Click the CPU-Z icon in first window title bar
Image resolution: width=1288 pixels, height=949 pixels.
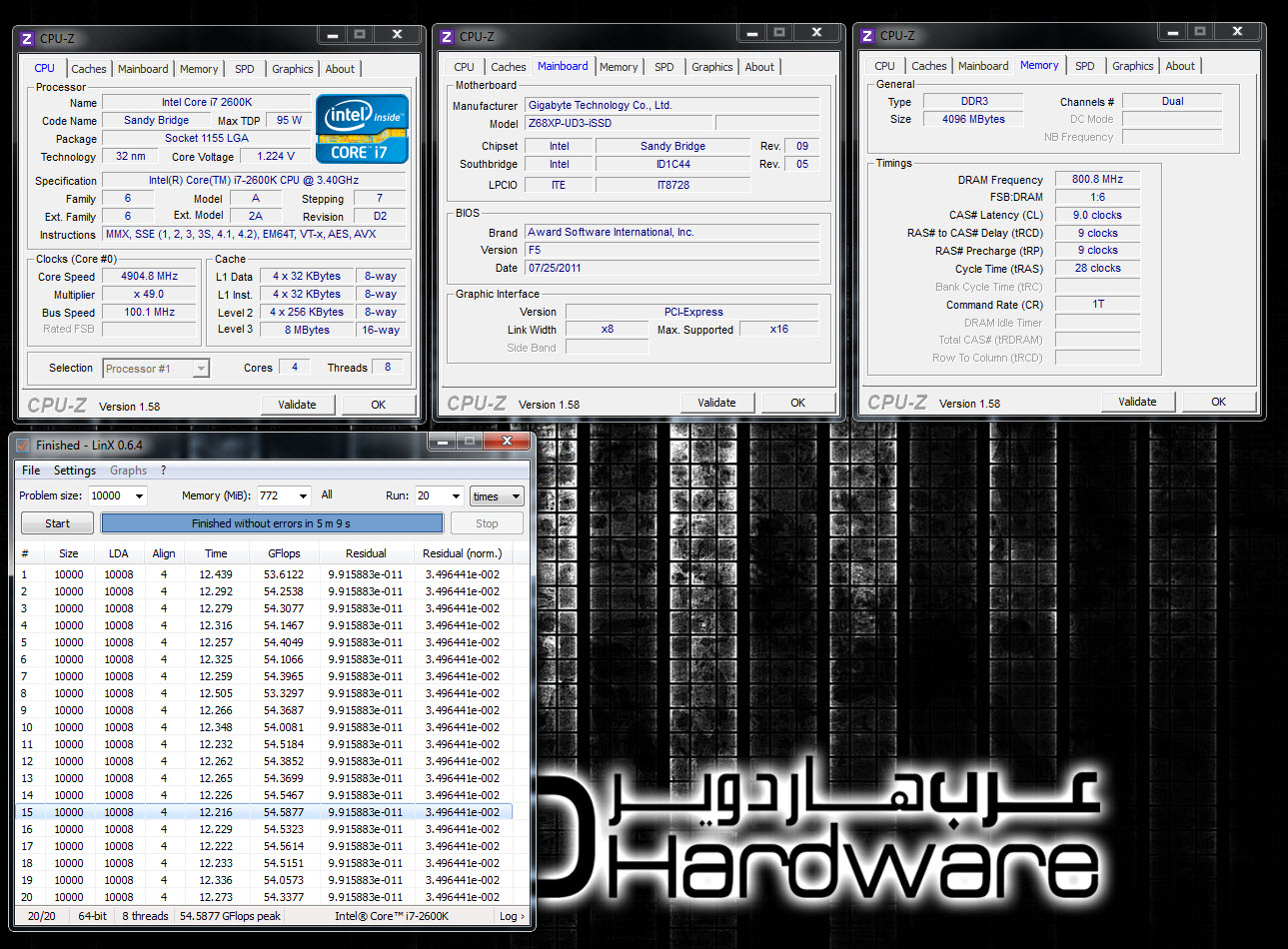pyautogui.click(x=27, y=39)
